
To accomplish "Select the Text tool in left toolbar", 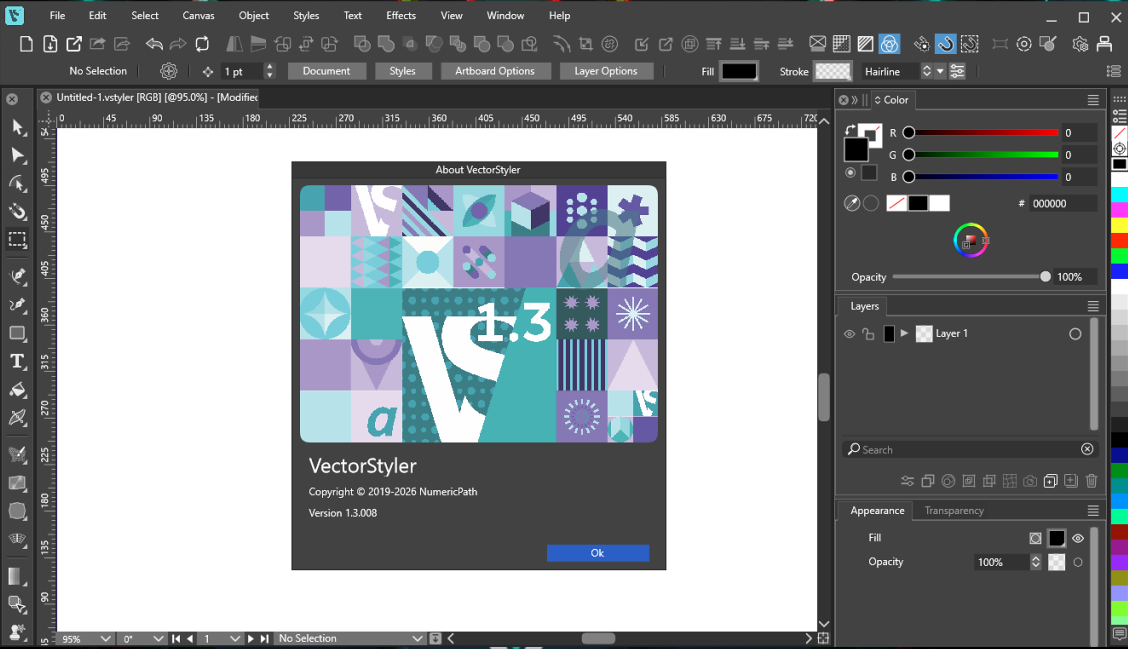I will click(x=17, y=362).
